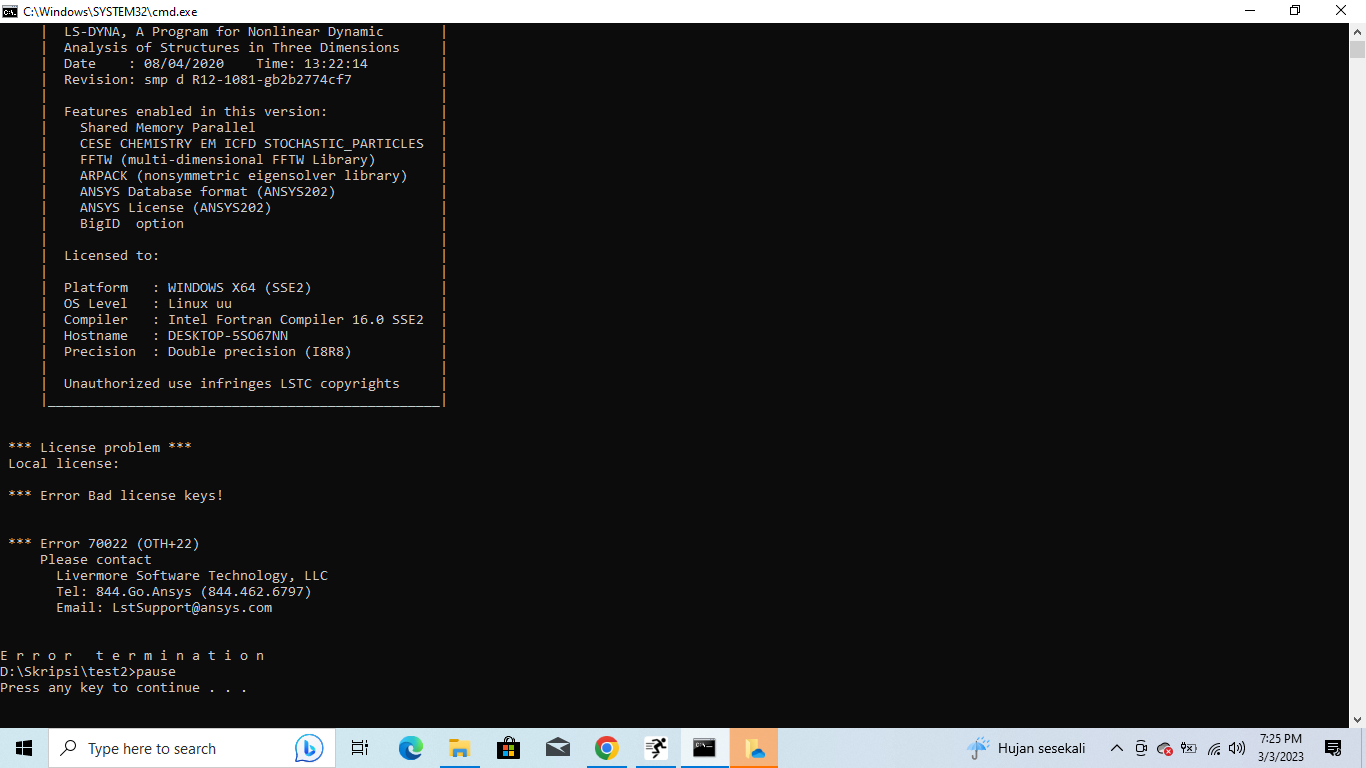The height and width of the screenshot is (768, 1366).
Task: Click the Revision smp d R12-1081 line
Action: pyautogui.click(x=208, y=79)
